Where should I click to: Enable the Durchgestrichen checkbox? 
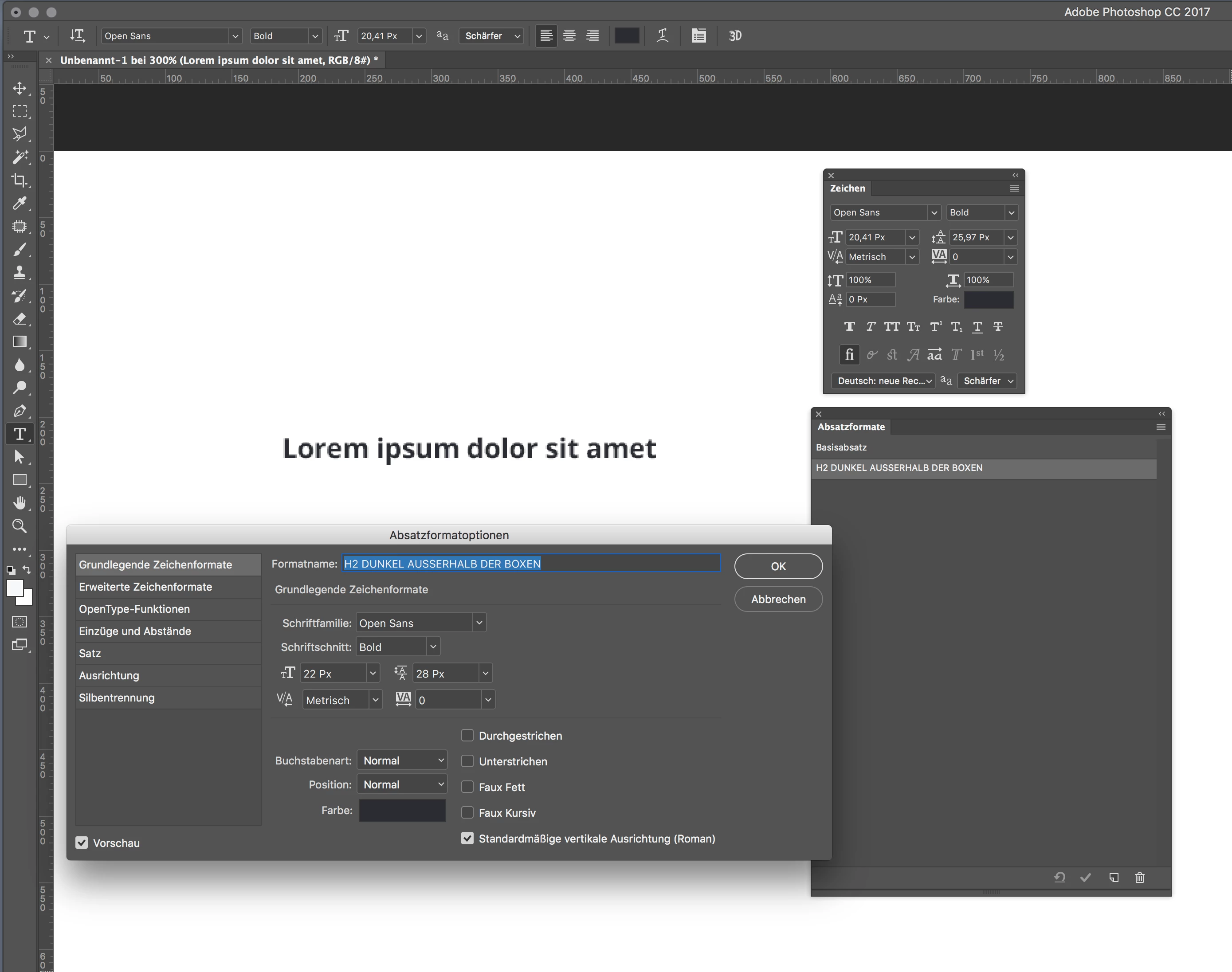[x=467, y=735]
